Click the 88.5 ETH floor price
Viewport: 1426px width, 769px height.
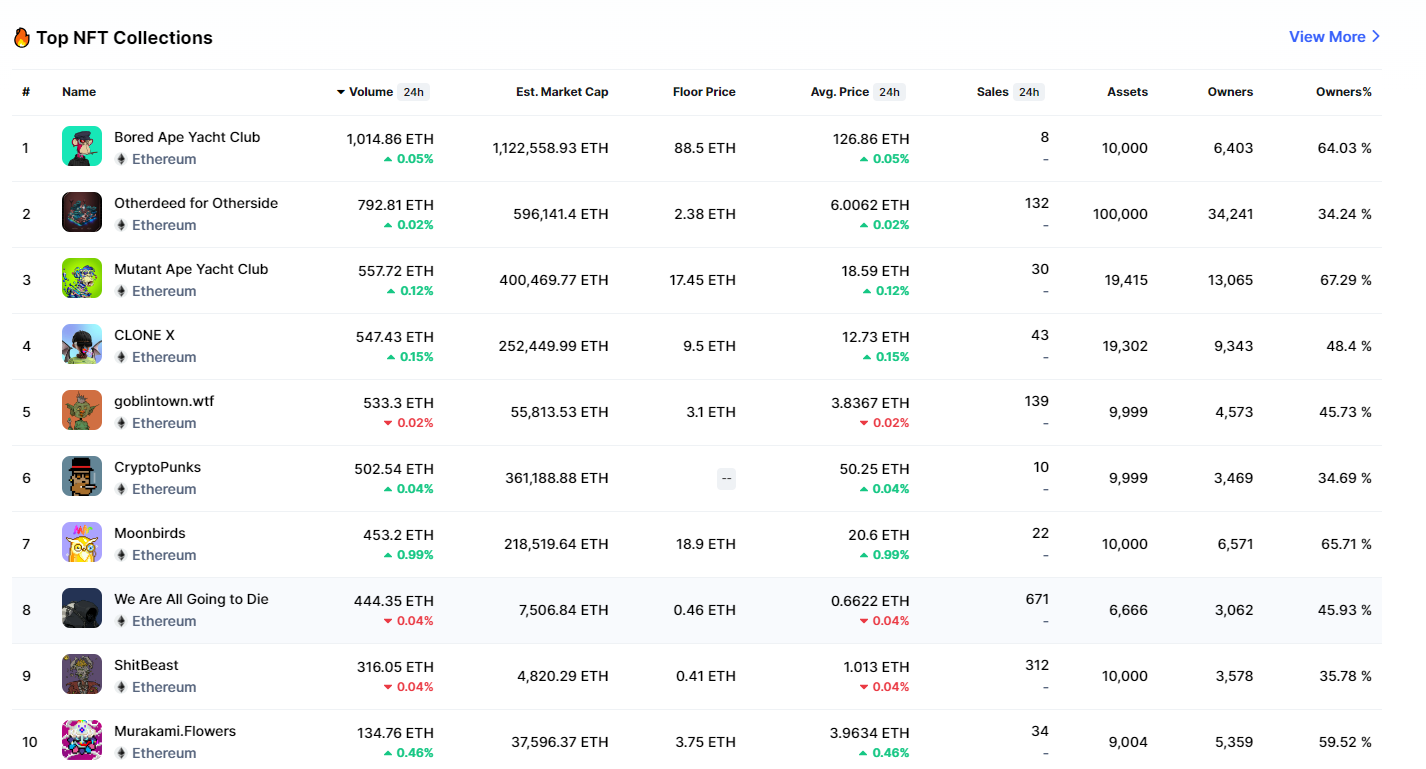pos(705,148)
